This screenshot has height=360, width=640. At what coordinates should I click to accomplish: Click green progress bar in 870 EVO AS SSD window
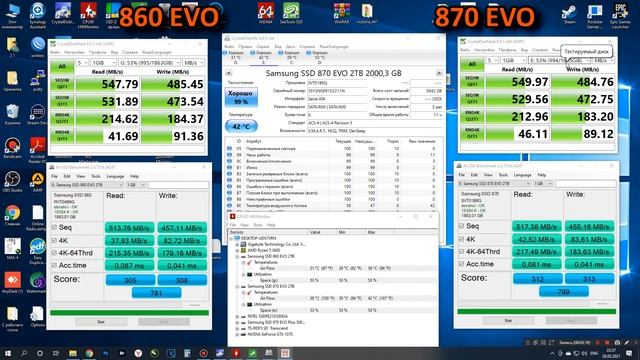(536, 311)
